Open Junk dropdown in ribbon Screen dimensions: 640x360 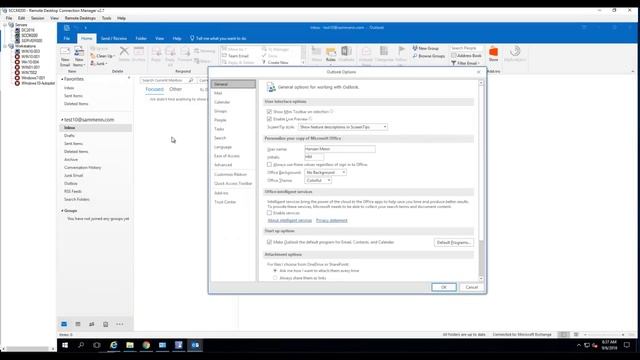[x=99, y=63]
